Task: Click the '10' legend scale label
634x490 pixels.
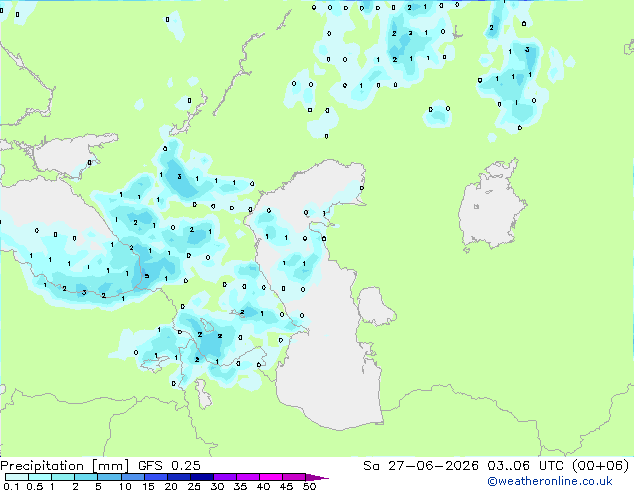Action: click(125, 486)
